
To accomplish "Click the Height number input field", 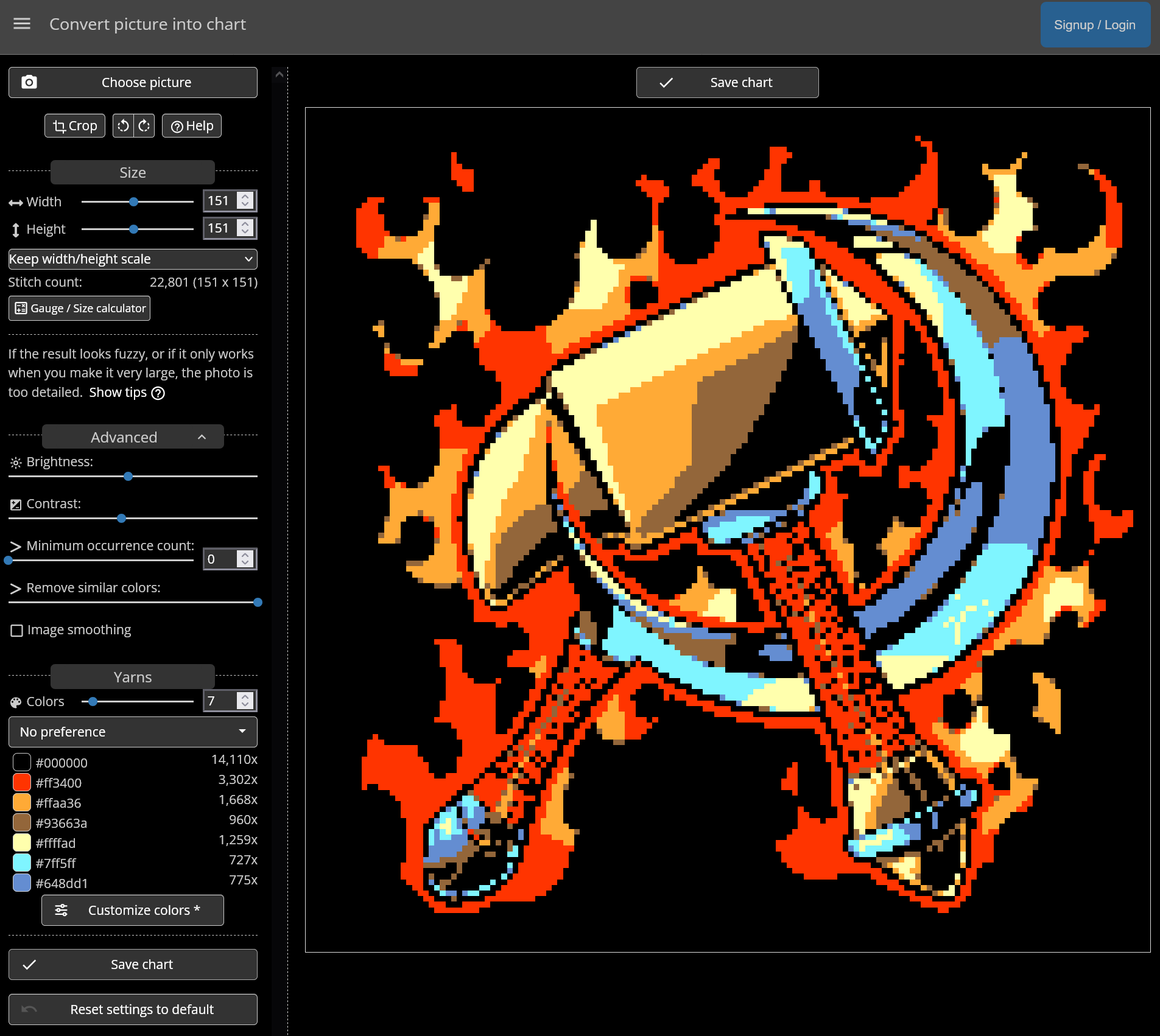I will click(x=230, y=228).
